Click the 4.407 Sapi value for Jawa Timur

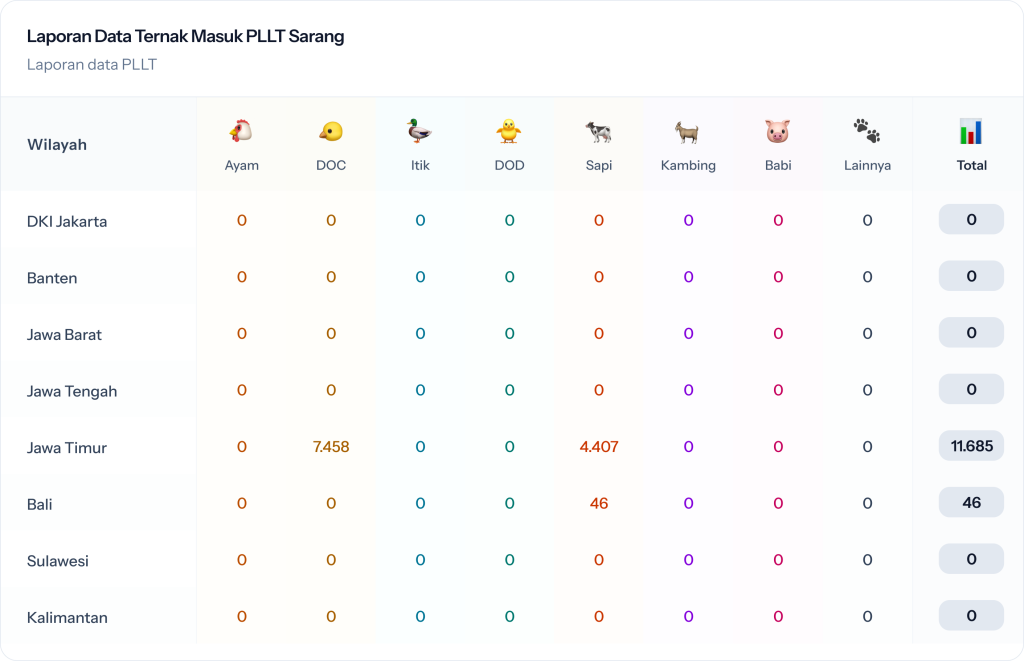click(599, 447)
